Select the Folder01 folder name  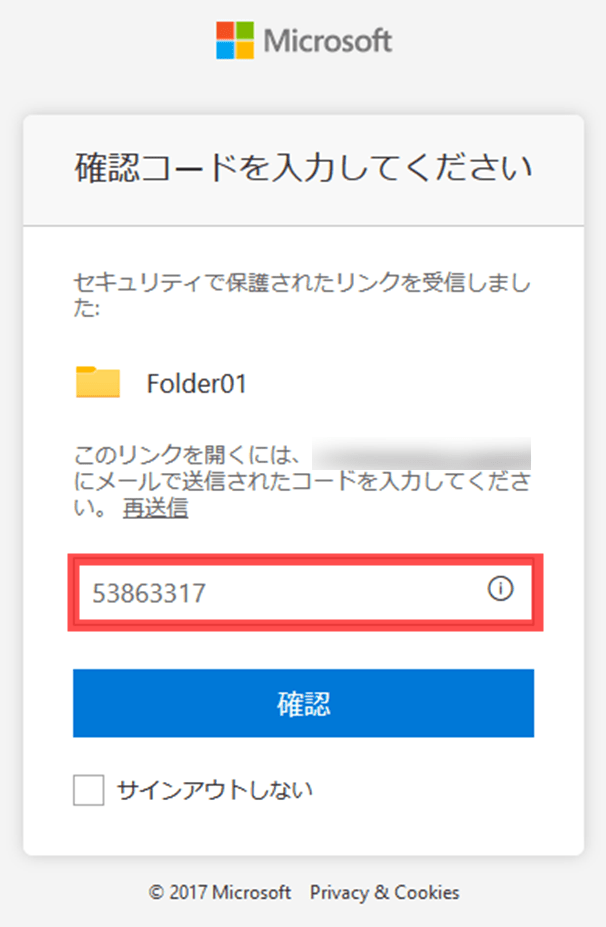tap(196, 383)
